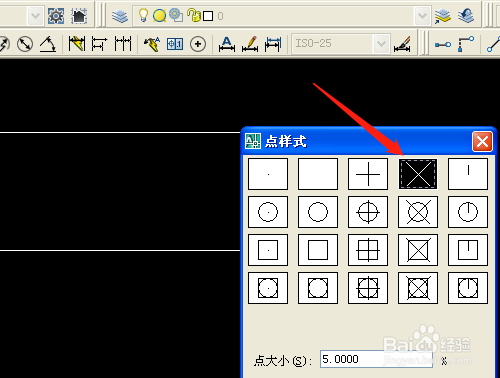This screenshot has width=500, height=378.
Task: Pick the empty circle point style
Action: [318, 212]
